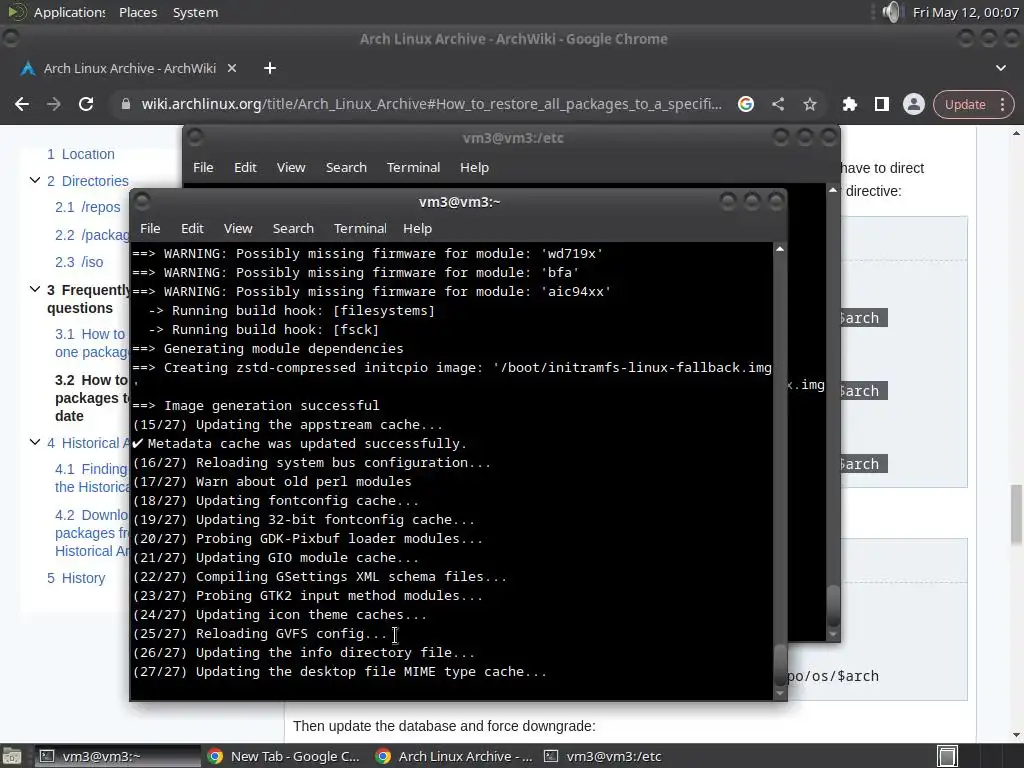The width and height of the screenshot is (1024, 768).
Task: Click window menu icon of vm3@vm3:~ terminal
Action: [x=142, y=200]
